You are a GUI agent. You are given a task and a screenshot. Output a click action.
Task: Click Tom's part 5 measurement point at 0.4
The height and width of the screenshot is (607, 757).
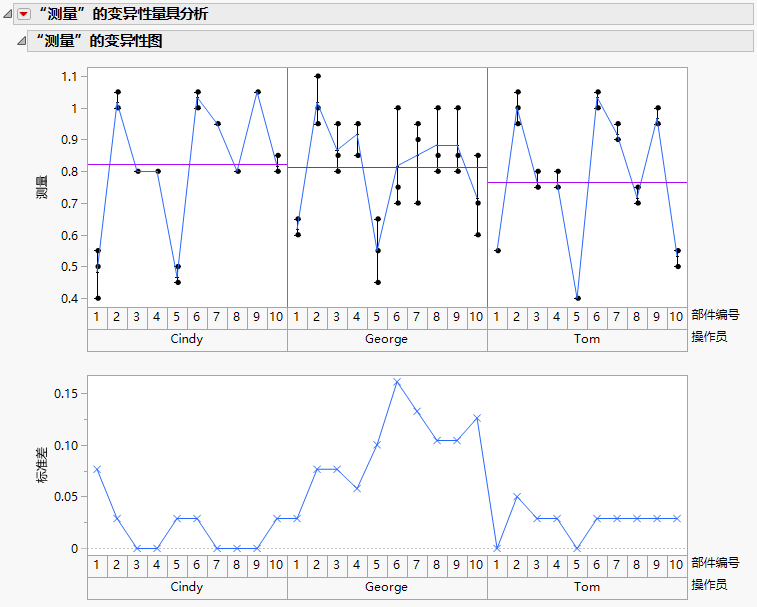coord(578,298)
